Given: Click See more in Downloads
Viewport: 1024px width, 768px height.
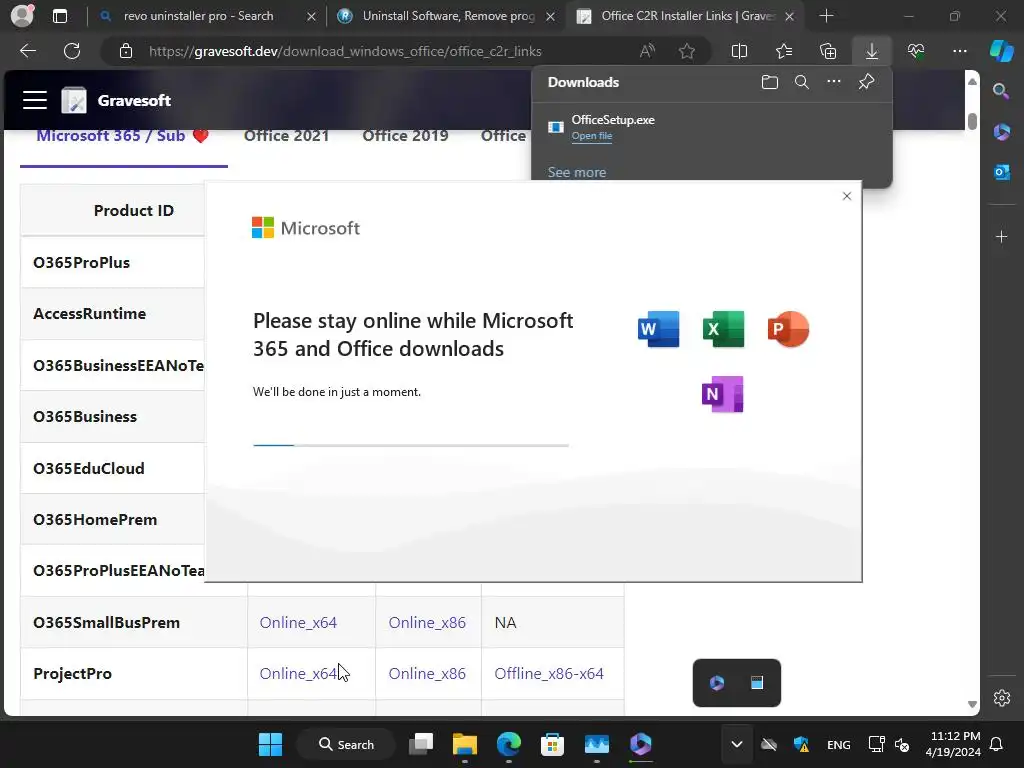Looking at the screenshot, I should (577, 172).
